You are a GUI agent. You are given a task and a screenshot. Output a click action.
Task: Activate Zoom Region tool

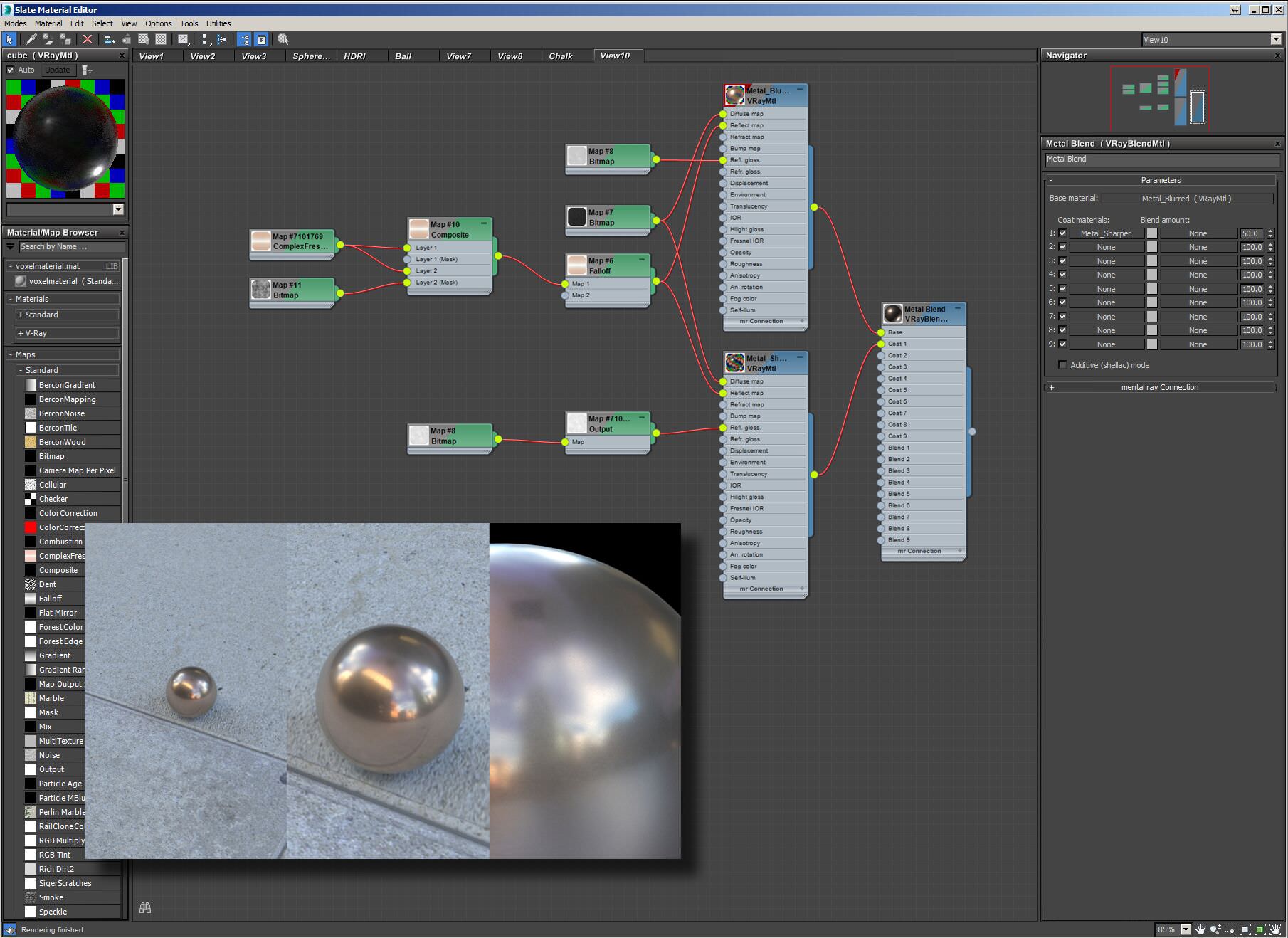coord(1230,929)
